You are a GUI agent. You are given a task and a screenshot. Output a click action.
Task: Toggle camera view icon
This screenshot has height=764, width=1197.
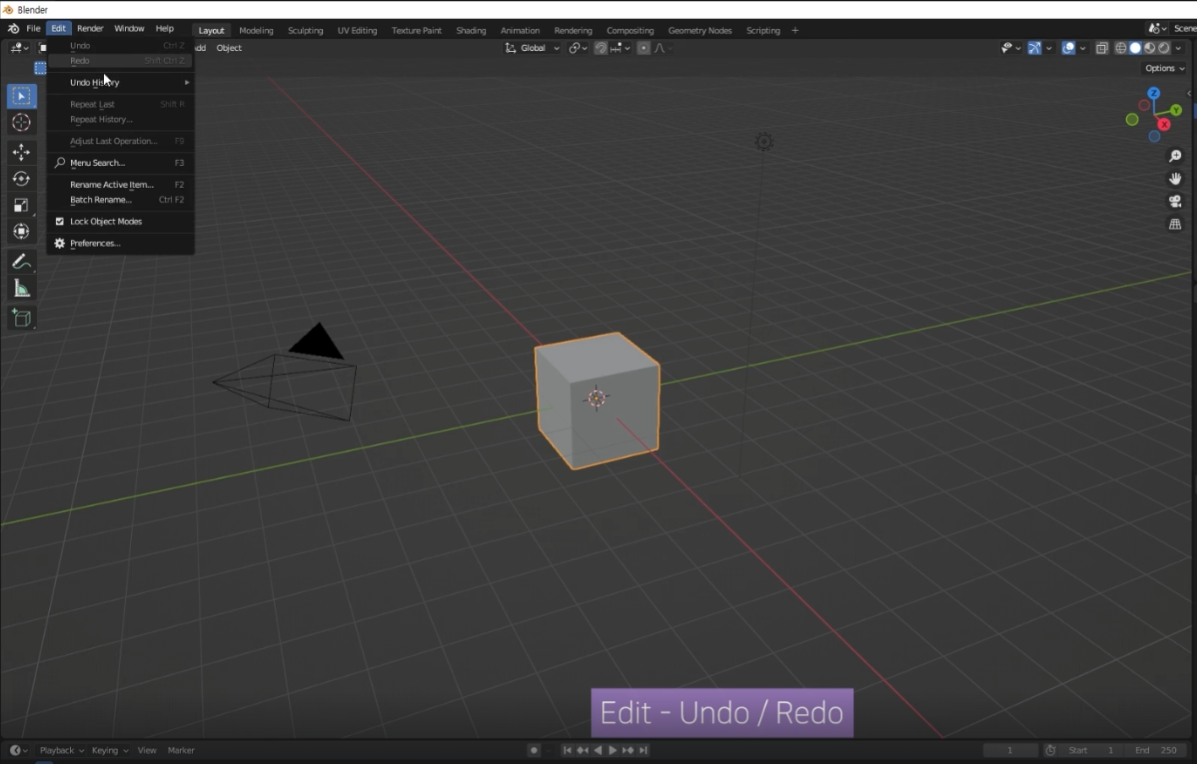pos(1175,201)
